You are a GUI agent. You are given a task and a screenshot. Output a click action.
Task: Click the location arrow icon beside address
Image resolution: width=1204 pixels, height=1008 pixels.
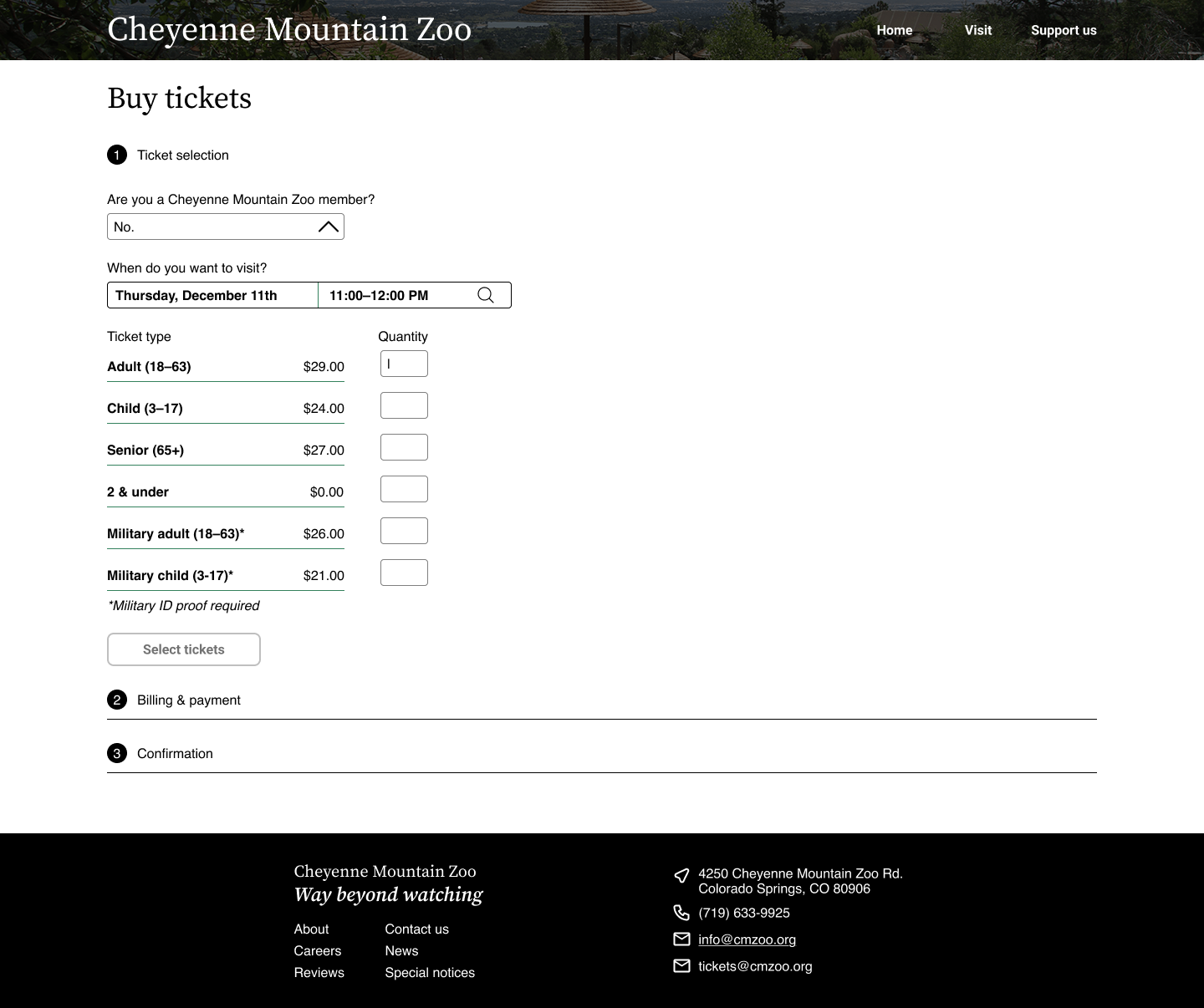tap(681, 875)
